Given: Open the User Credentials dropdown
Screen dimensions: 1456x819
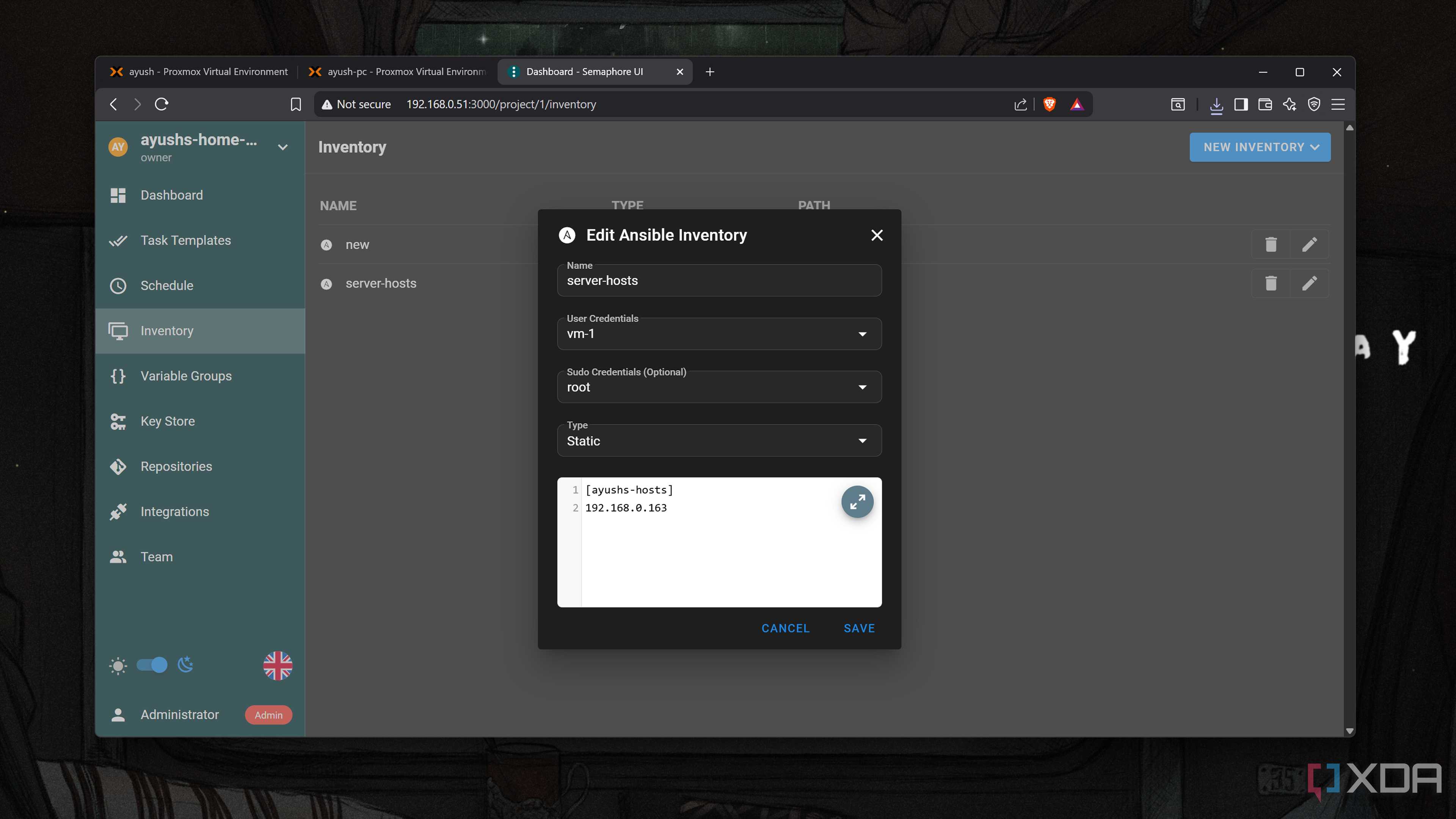Looking at the screenshot, I should coord(719,334).
